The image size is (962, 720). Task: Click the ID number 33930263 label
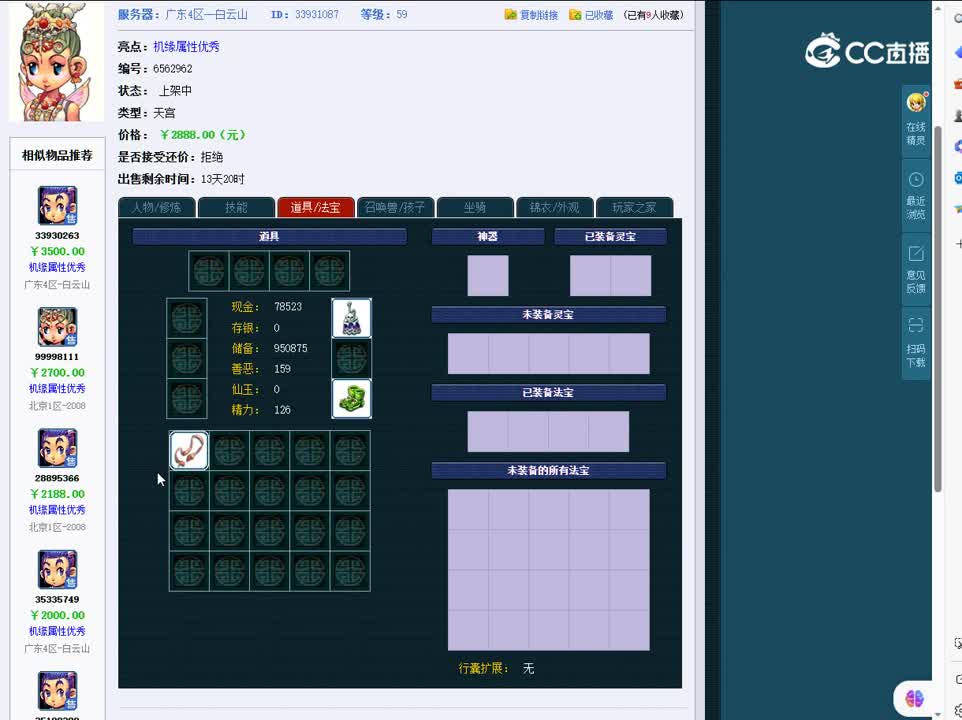click(x=57, y=236)
